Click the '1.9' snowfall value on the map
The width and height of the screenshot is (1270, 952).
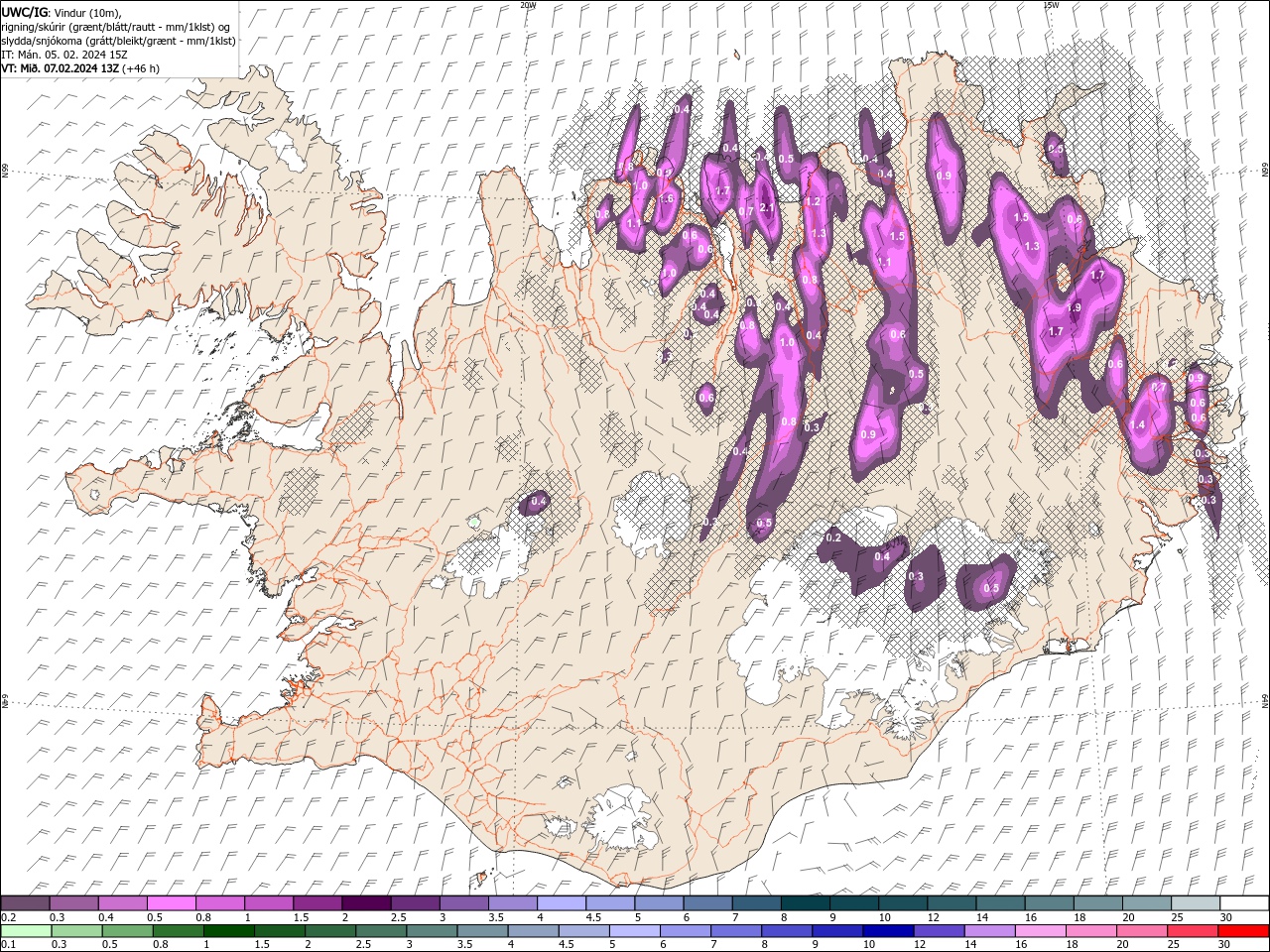click(1074, 307)
